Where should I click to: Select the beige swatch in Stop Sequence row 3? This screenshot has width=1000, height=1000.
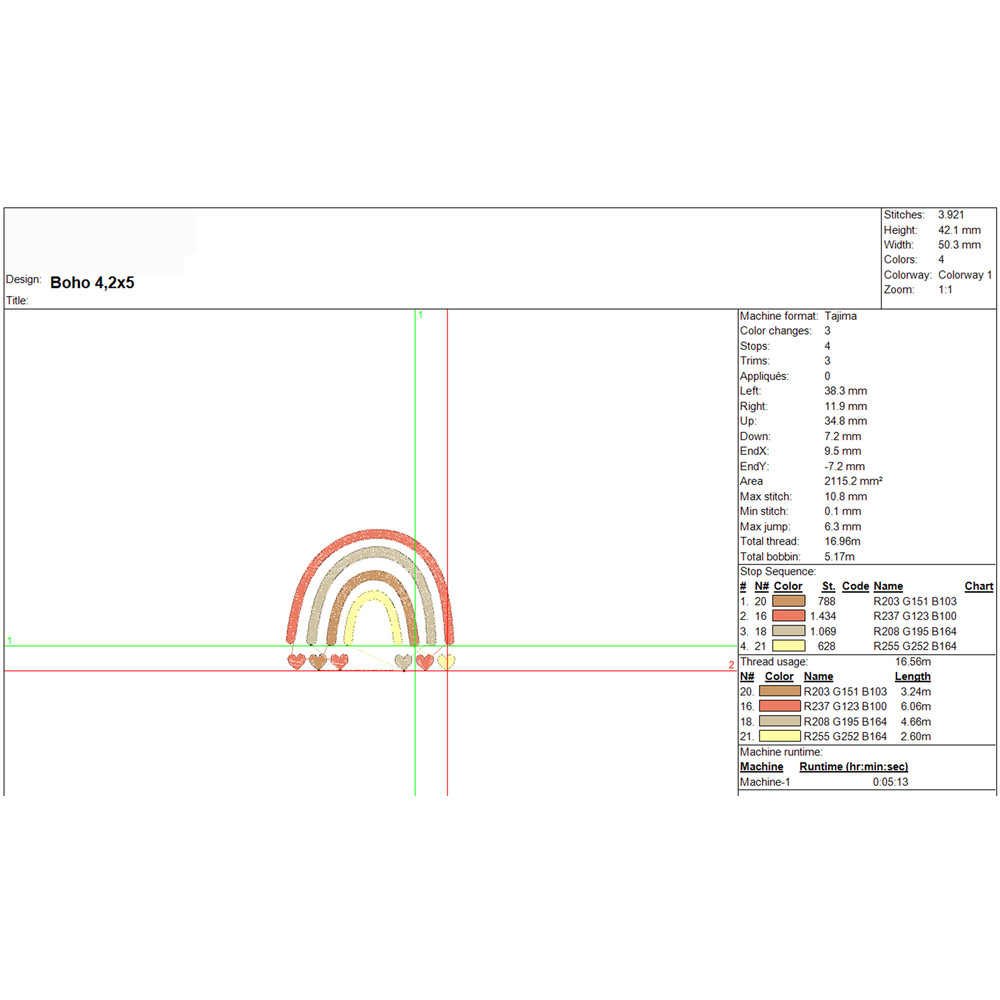(x=789, y=631)
